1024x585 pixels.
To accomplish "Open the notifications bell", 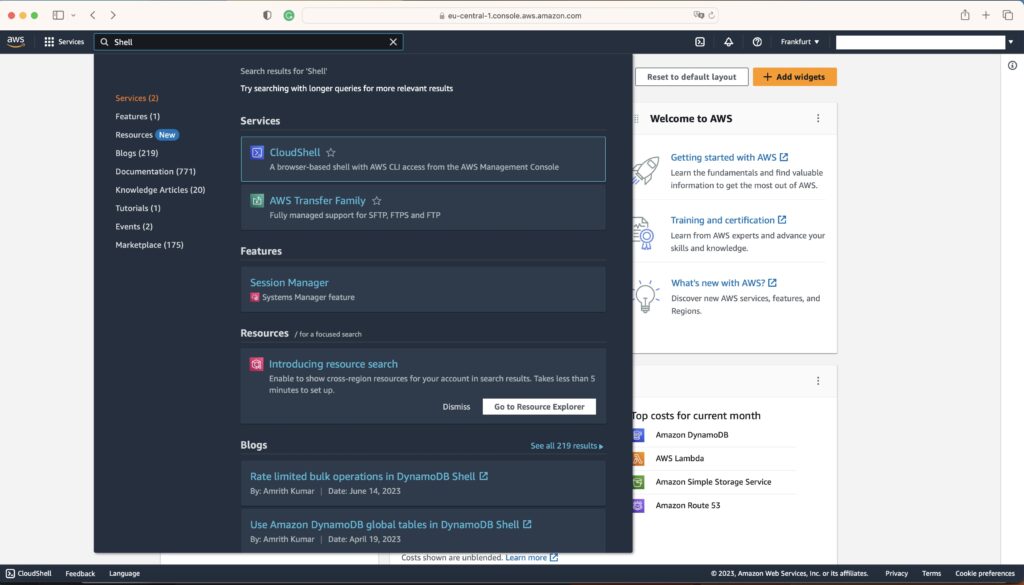I will pyautogui.click(x=728, y=42).
